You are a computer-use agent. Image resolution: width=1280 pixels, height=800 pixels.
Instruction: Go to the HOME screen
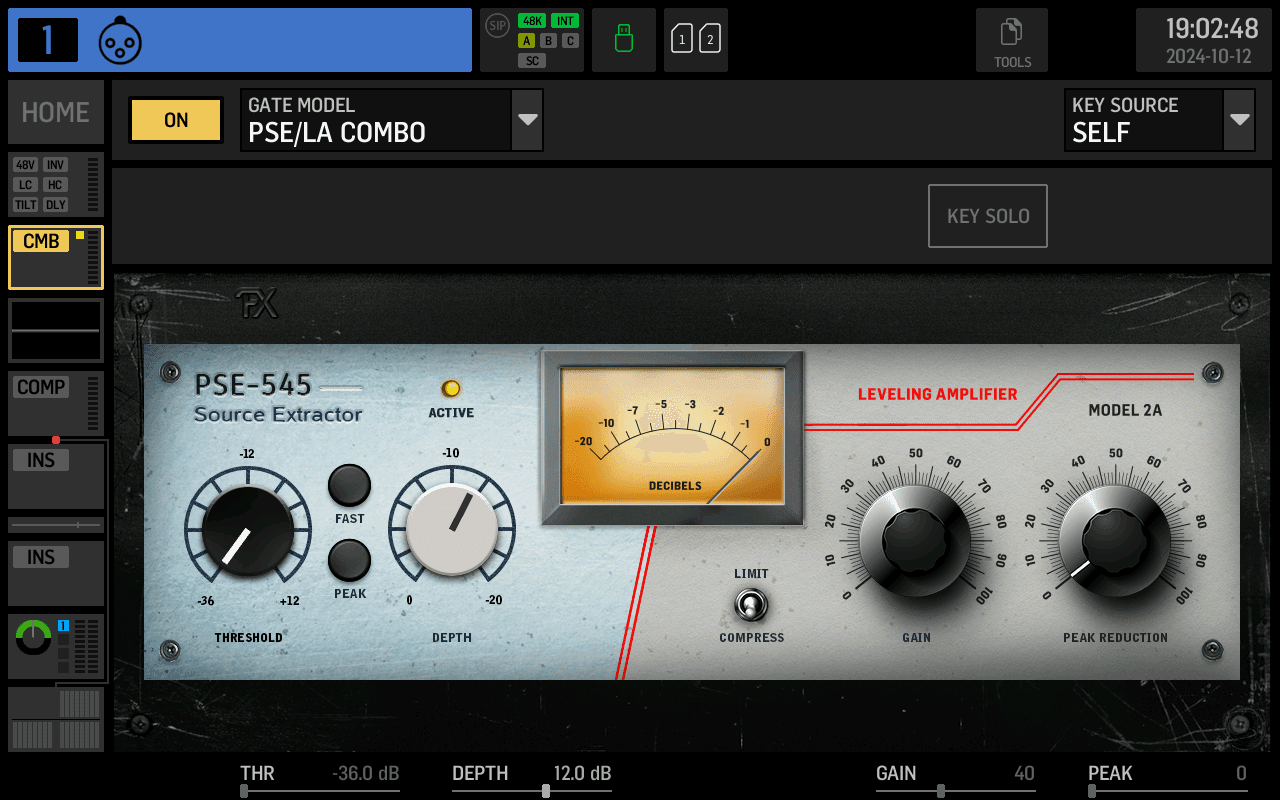56,112
